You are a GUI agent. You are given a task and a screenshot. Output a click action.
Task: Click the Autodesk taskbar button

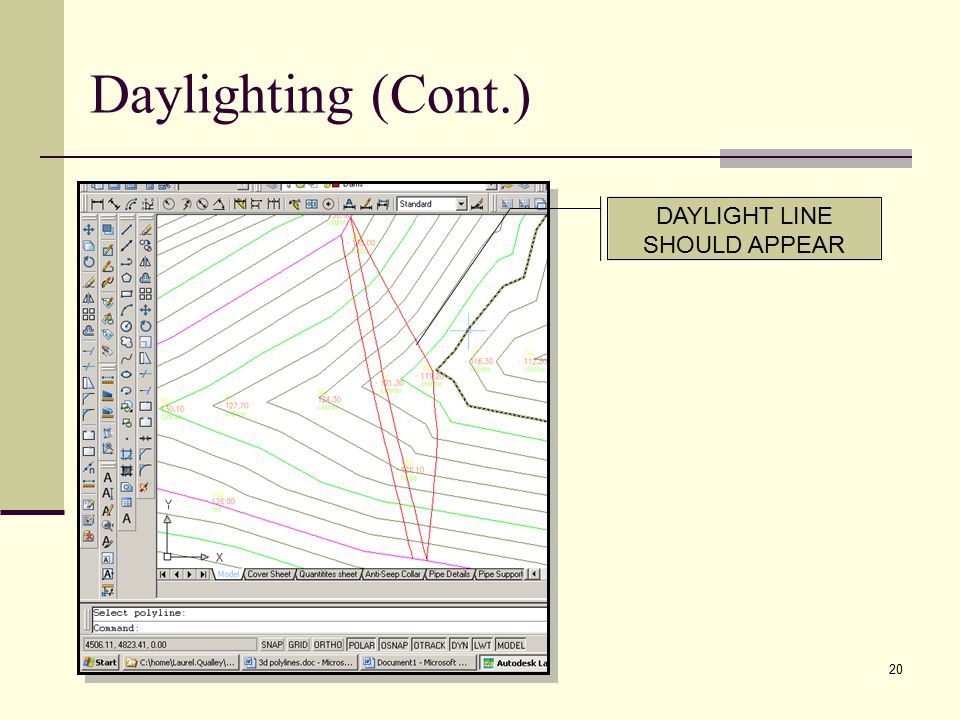coord(513,662)
